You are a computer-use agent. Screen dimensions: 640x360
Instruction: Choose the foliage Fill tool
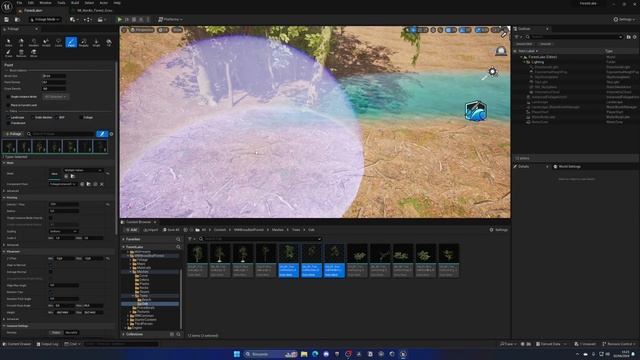pos(109,42)
